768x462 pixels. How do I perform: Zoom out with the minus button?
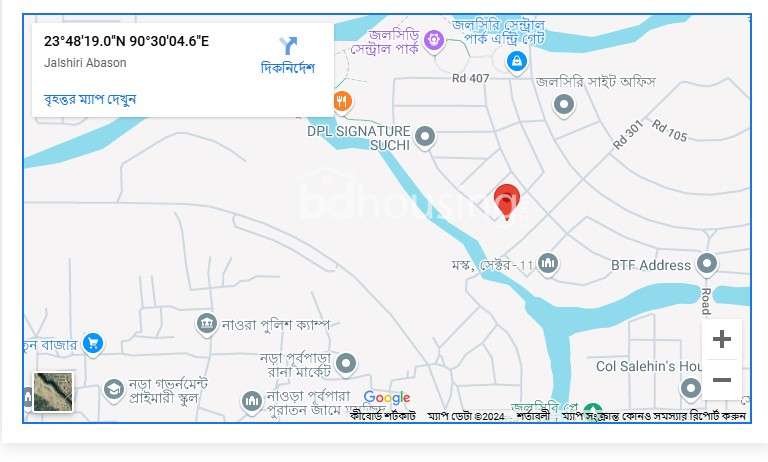click(721, 380)
